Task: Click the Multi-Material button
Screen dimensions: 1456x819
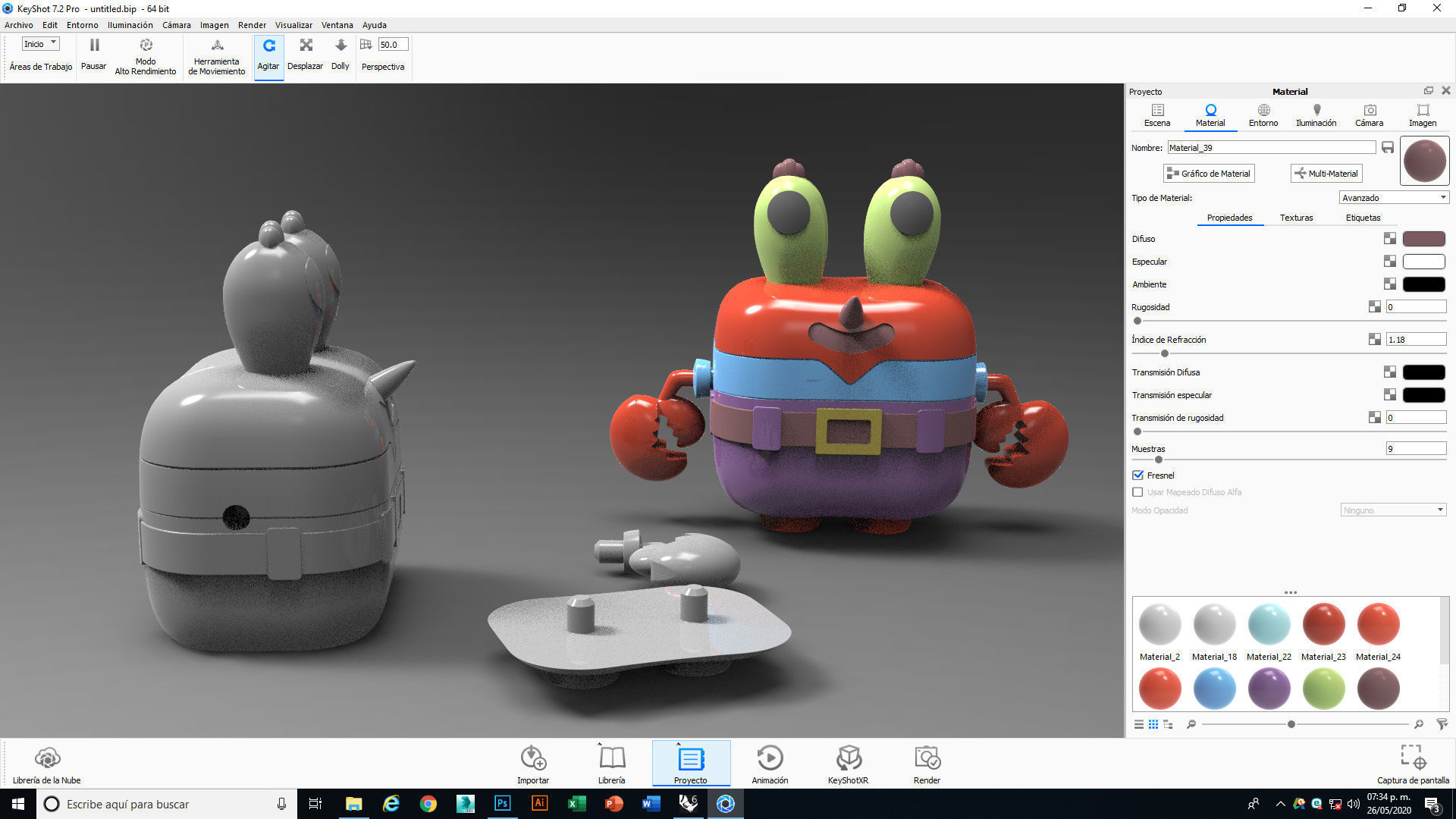Action: tap(1326, 174)
